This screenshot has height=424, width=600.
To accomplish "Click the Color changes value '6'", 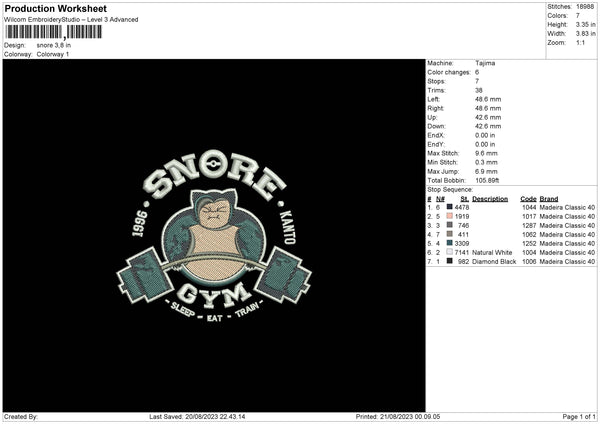I will (x=477, y=72).
